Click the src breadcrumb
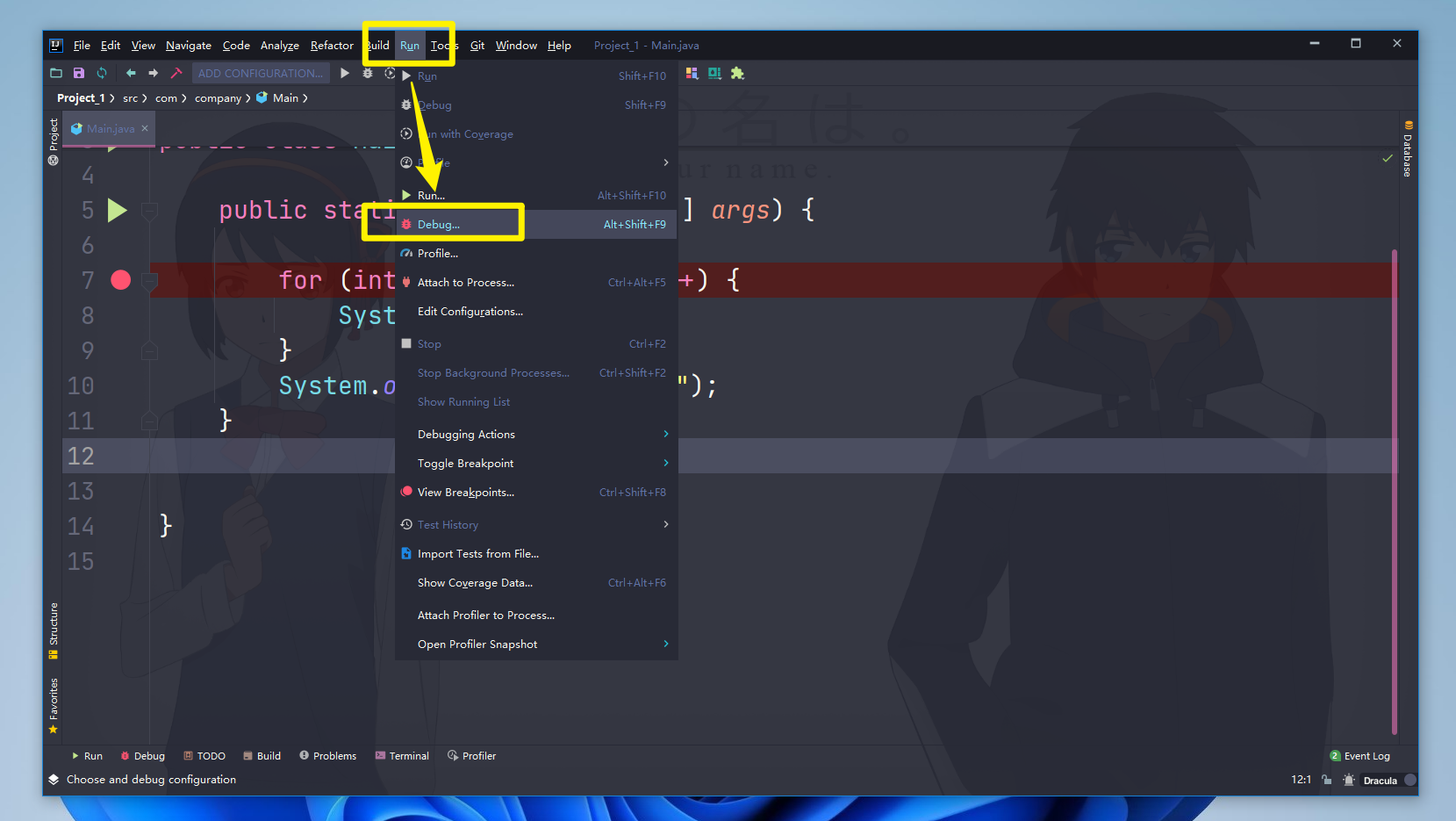Image resolution: width=1456 pixels, height=821 pixels. pos(130,98)
